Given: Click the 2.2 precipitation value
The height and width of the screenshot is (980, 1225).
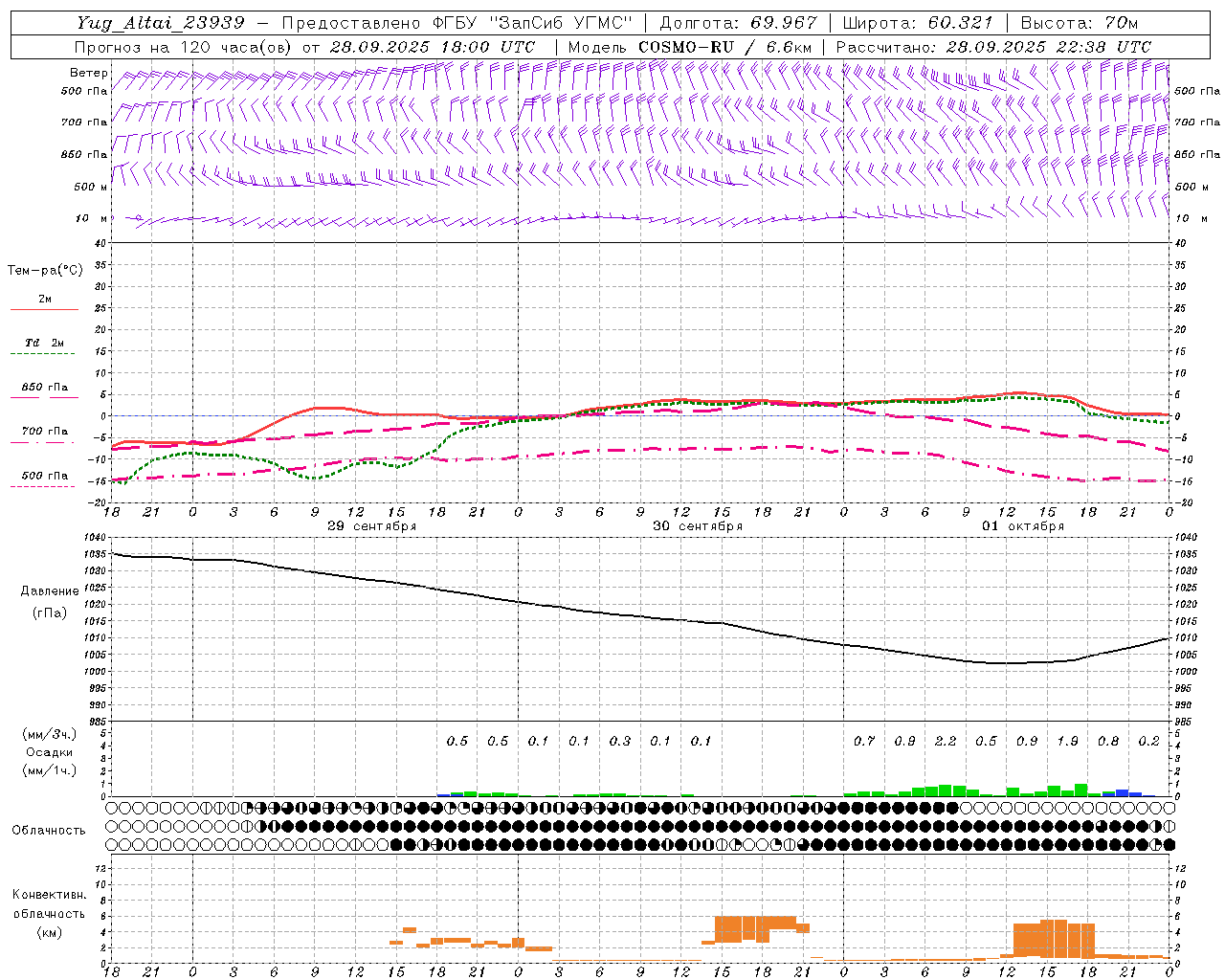Looking at the screenshot, I should click(x=946, y=742).
